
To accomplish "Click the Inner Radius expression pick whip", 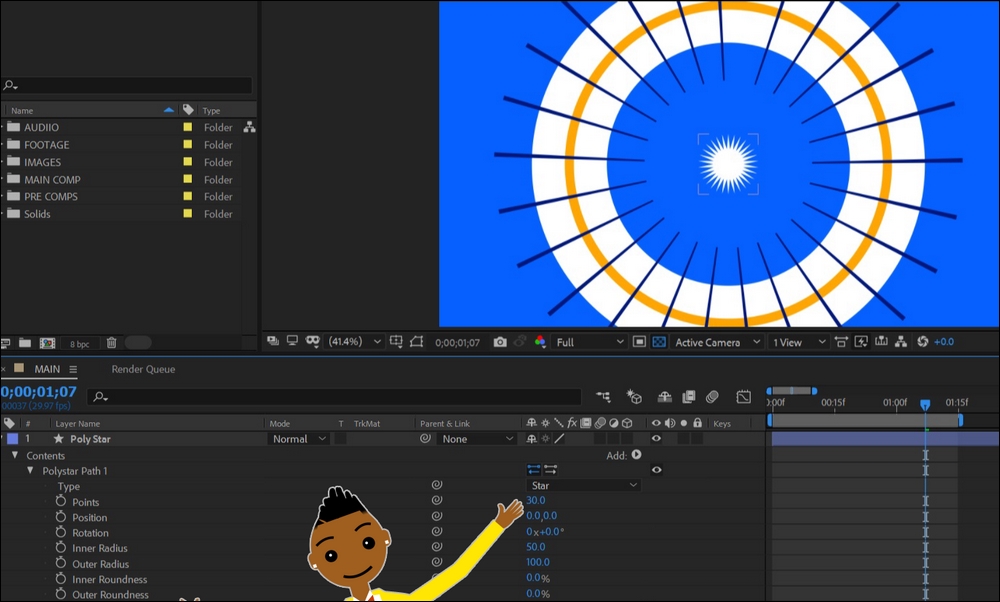I will tap(437, 547).
